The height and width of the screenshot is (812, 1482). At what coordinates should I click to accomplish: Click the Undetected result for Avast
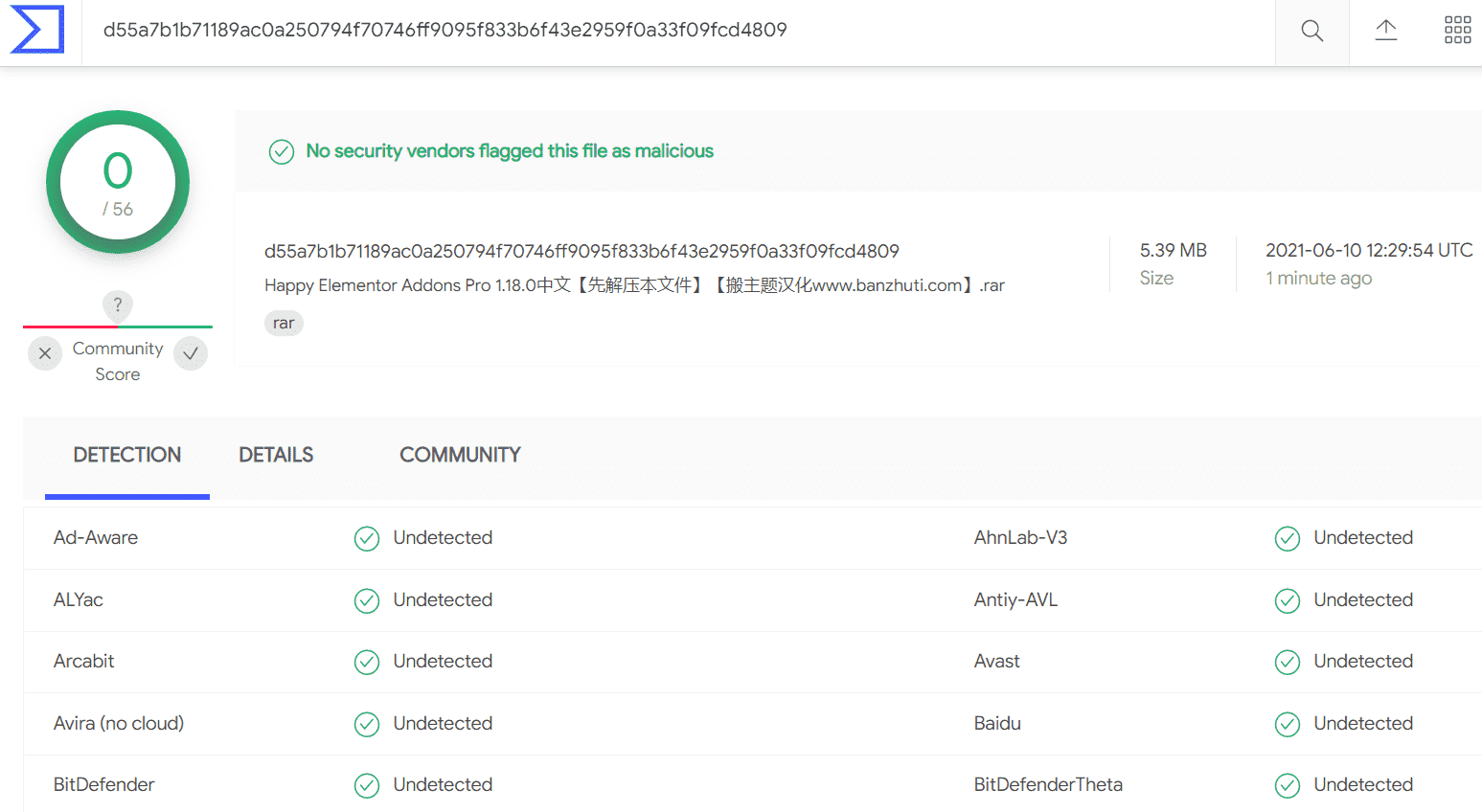click(x=1363, y=662)
